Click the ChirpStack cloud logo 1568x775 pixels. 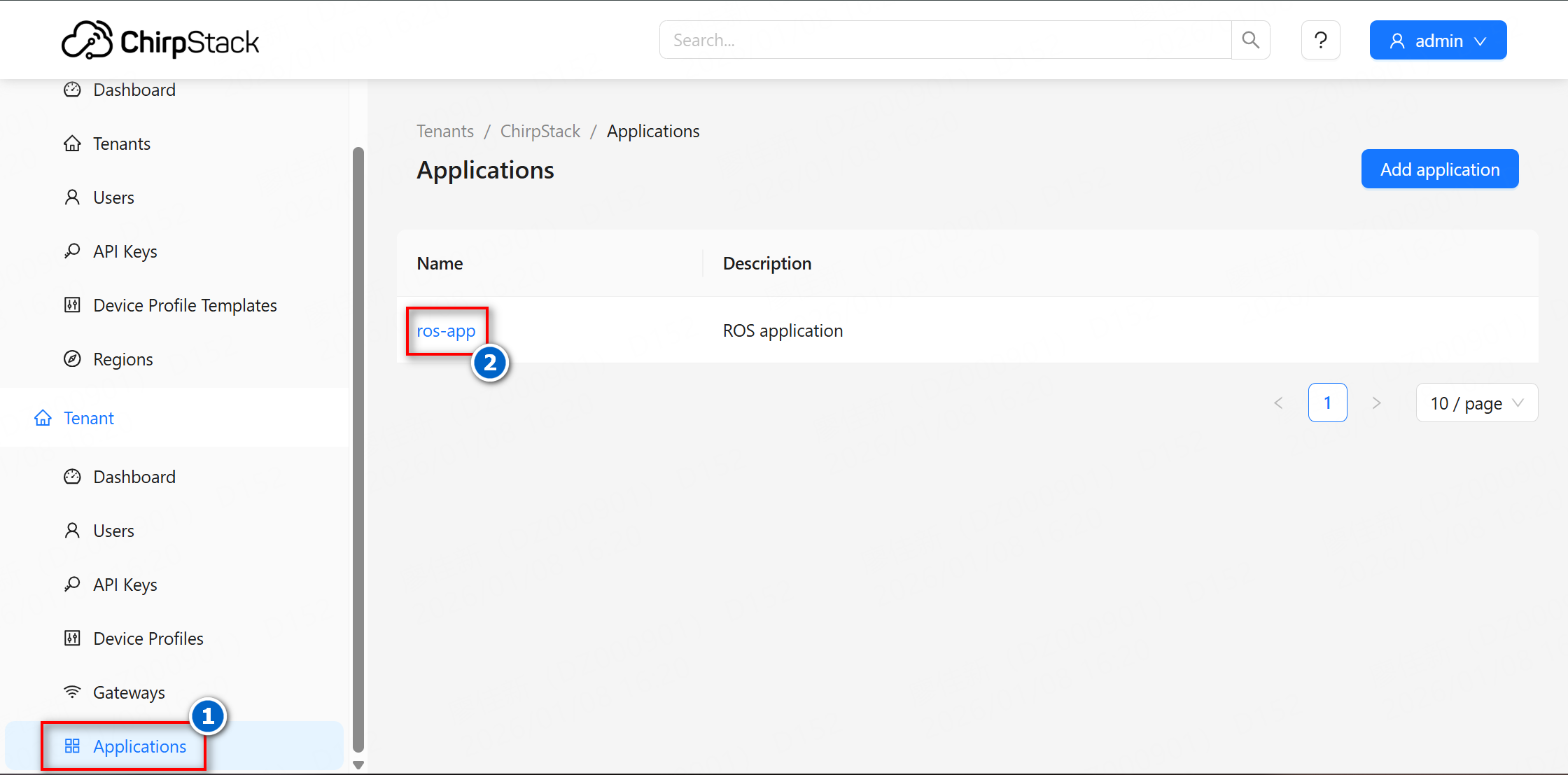click(87, 40)
